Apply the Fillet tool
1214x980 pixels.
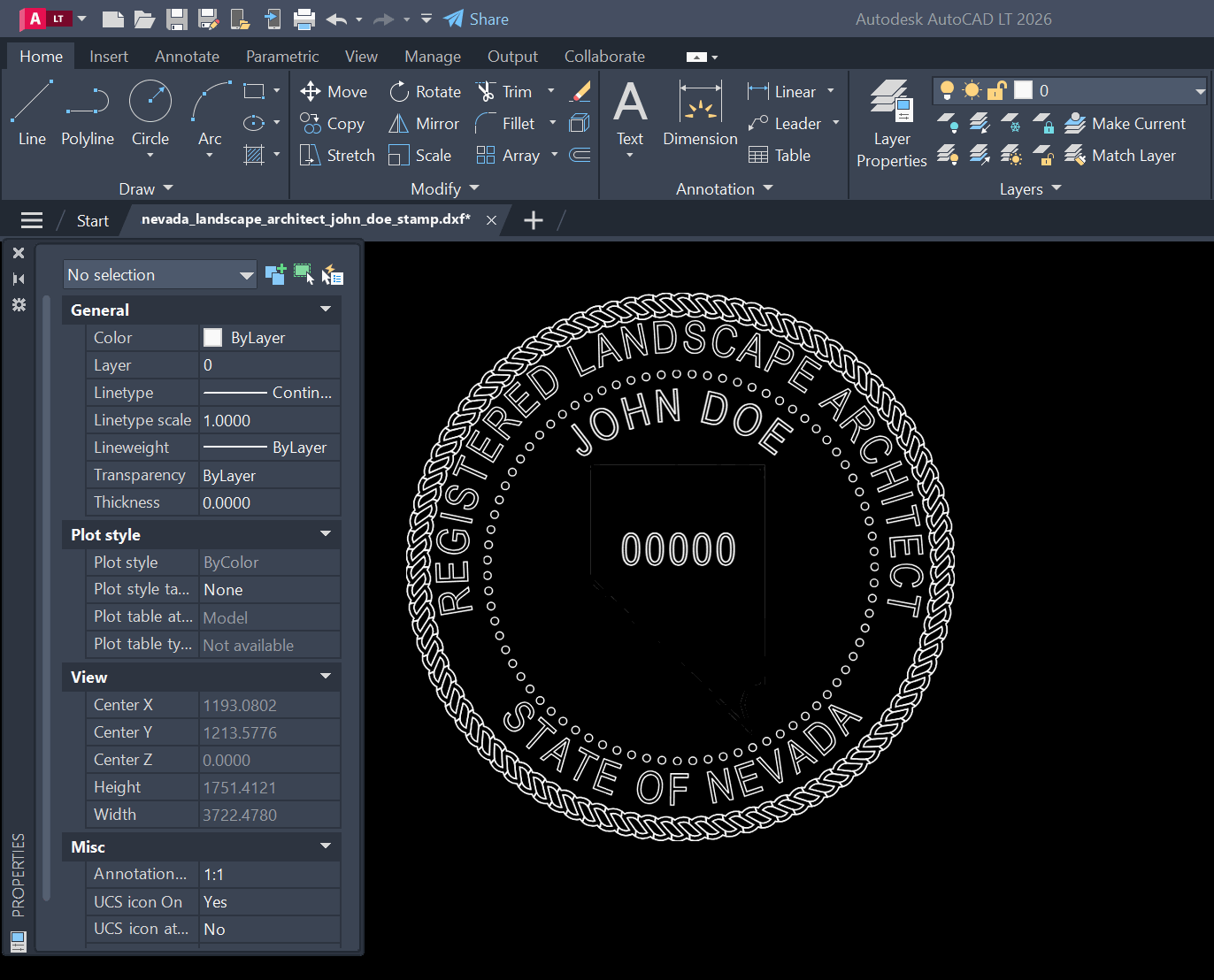(505, 123)
